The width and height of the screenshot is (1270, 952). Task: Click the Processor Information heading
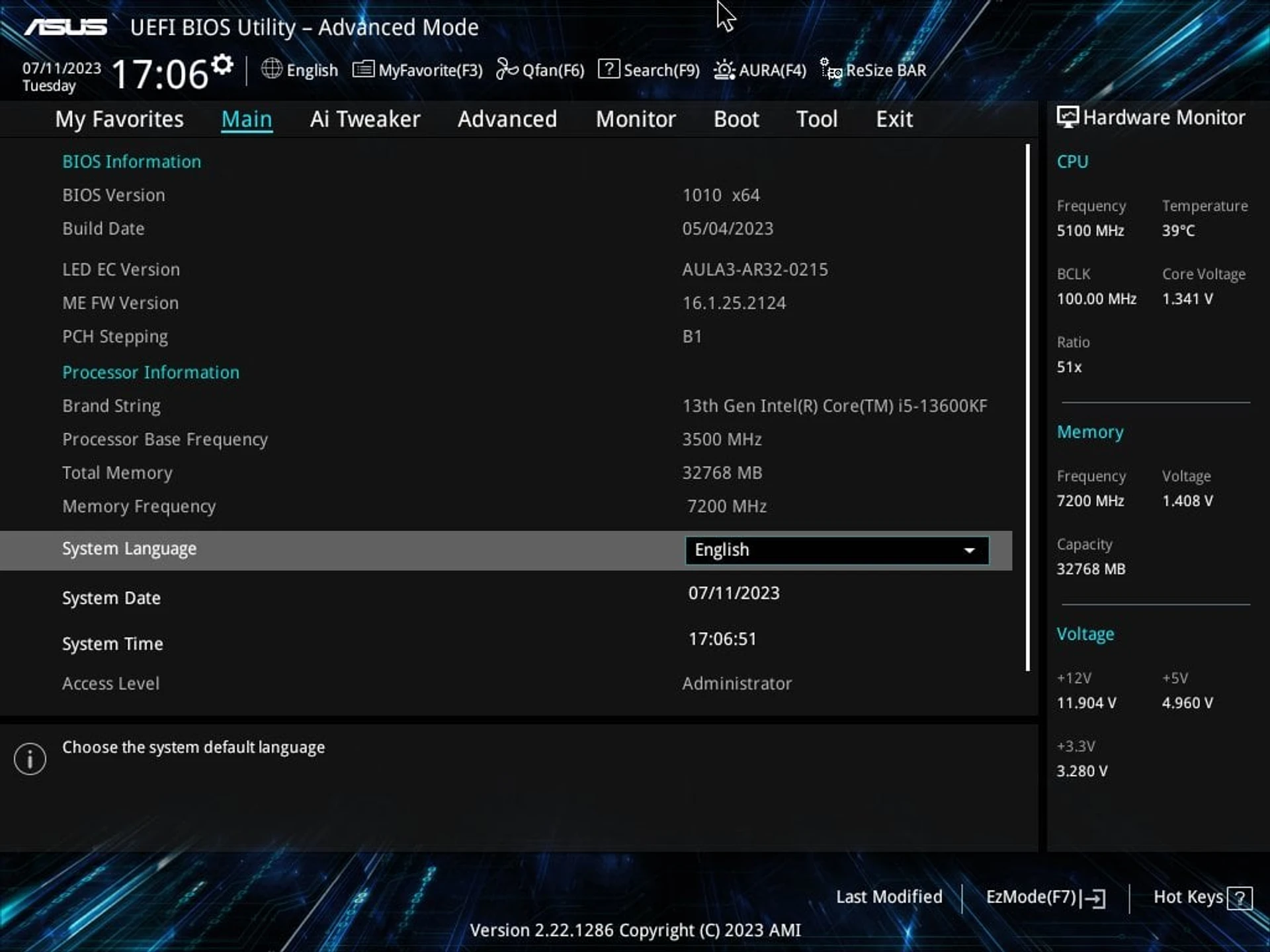click(151, 373)
